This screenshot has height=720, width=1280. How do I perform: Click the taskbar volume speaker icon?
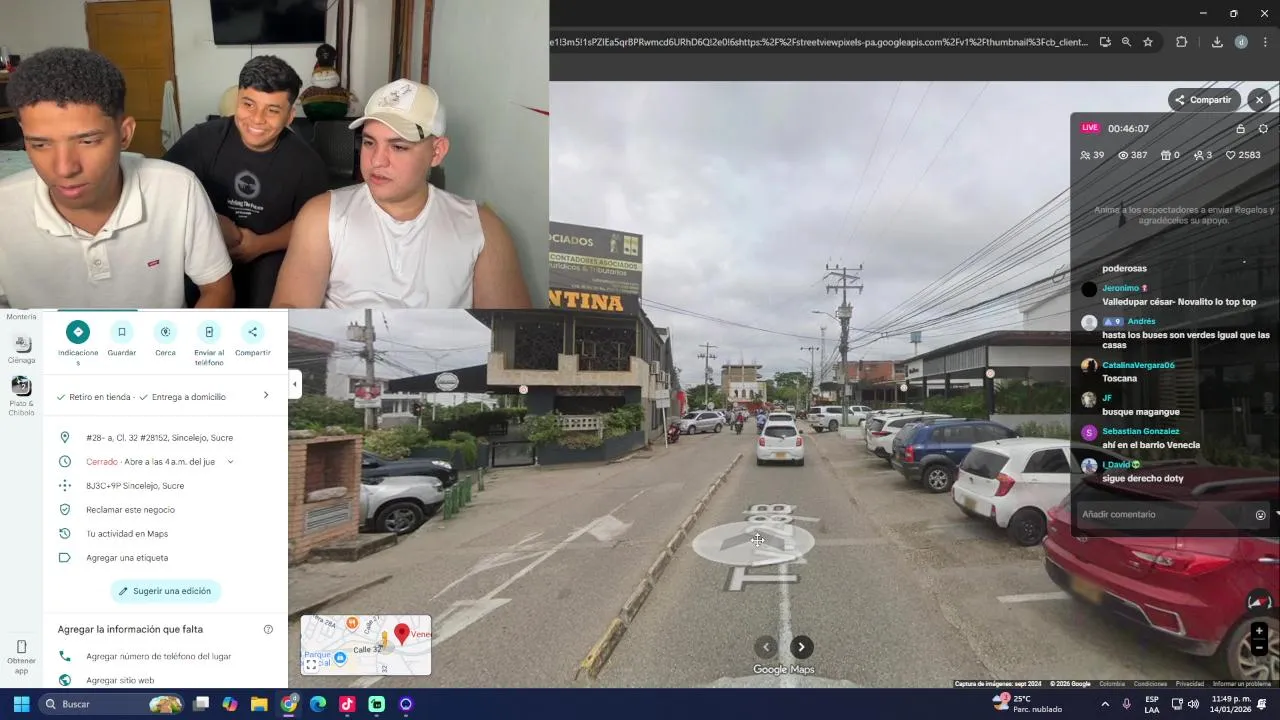coord(1194,704)
